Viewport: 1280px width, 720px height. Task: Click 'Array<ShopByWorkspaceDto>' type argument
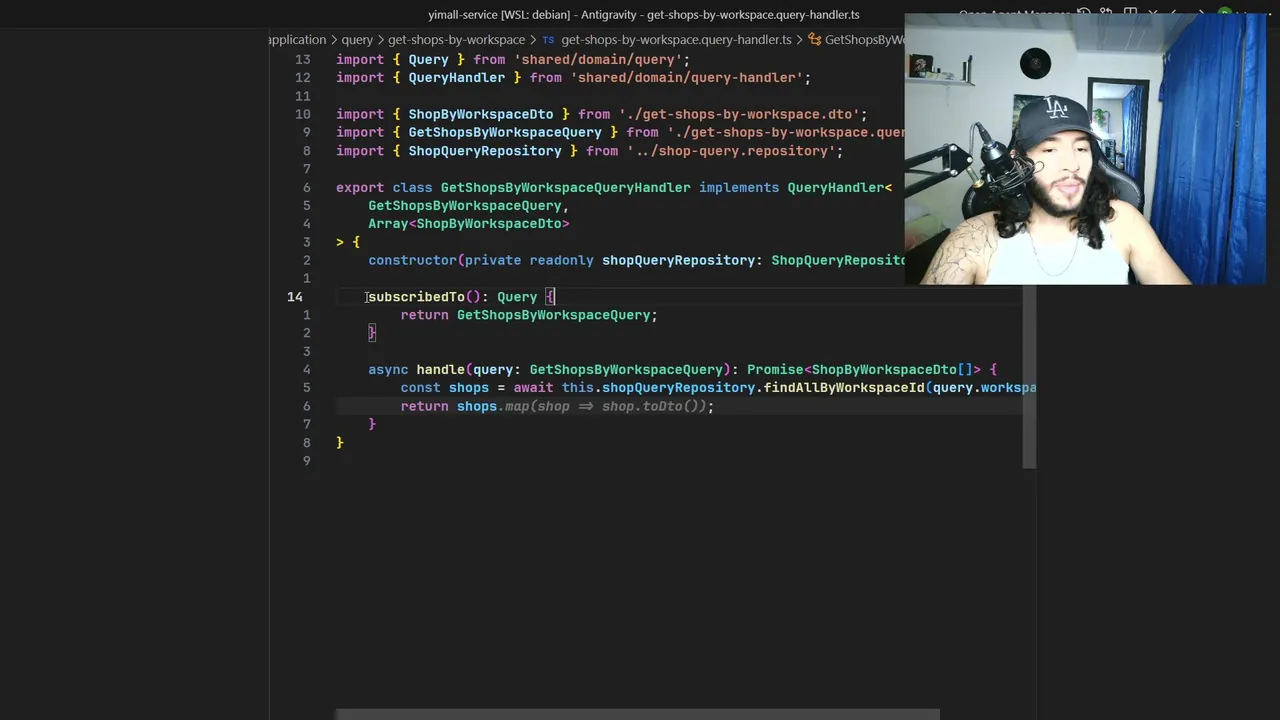[x=469, y=224]
